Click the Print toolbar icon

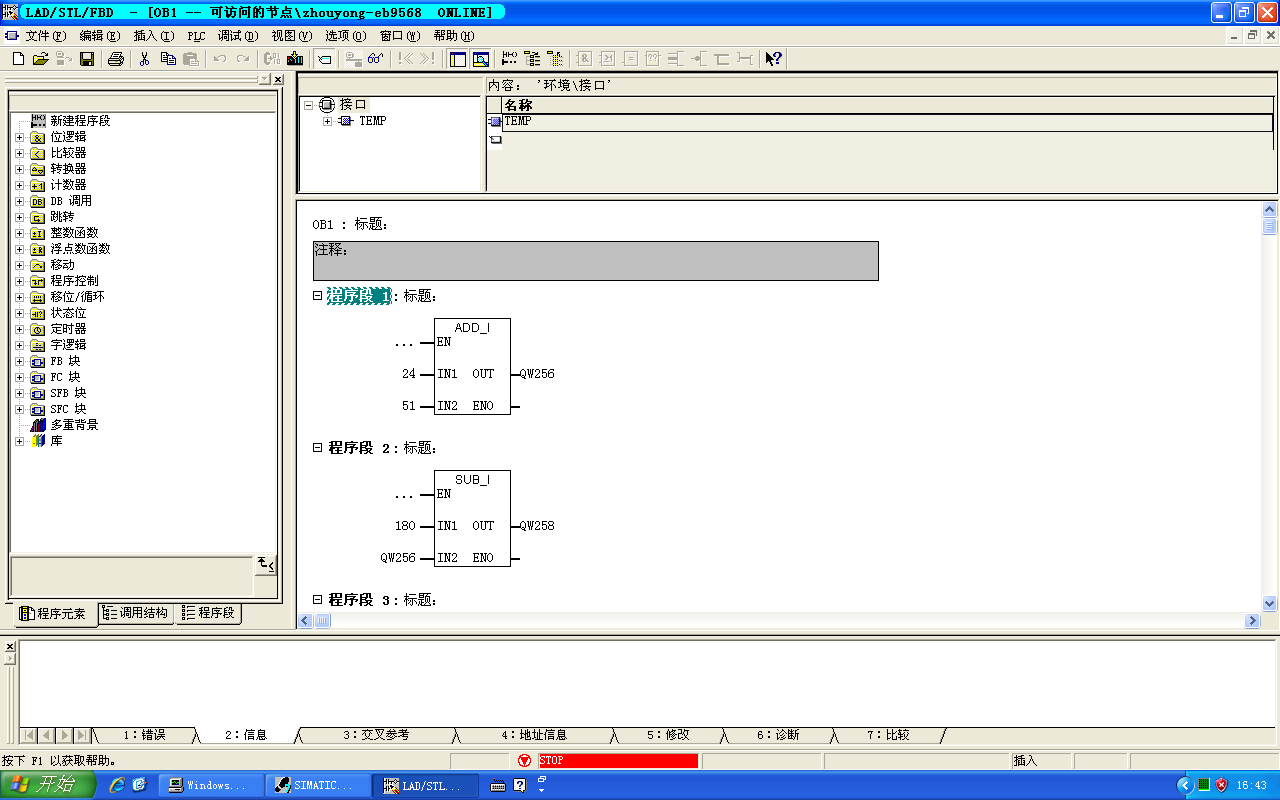point(116,59)
